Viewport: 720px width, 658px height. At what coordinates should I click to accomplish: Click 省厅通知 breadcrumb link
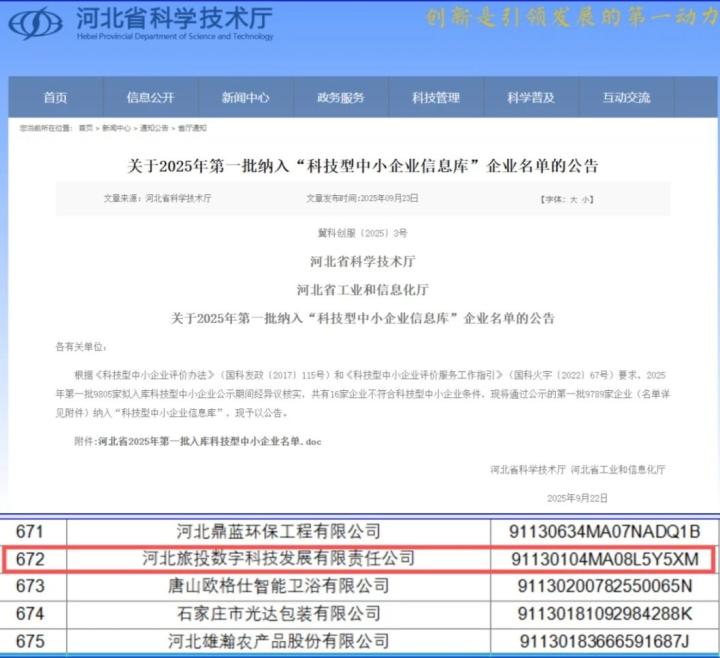click(191, 129)
